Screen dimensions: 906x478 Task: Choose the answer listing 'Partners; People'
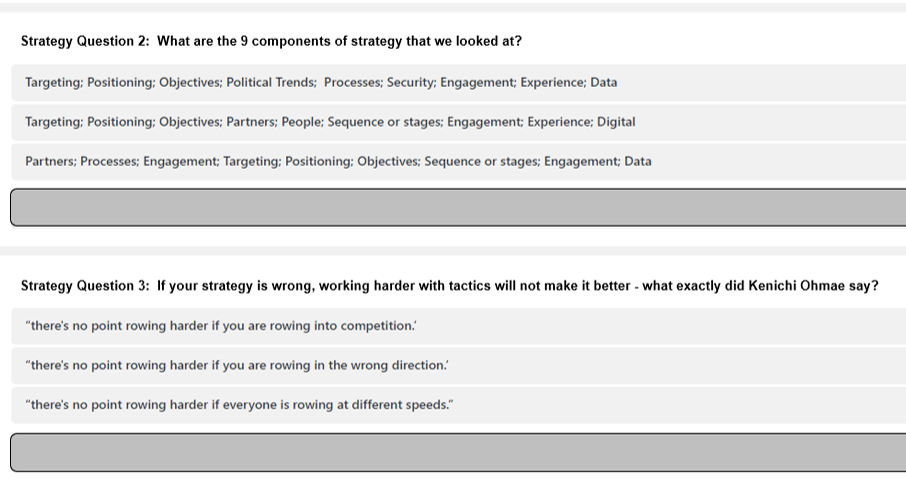point(459,122)
